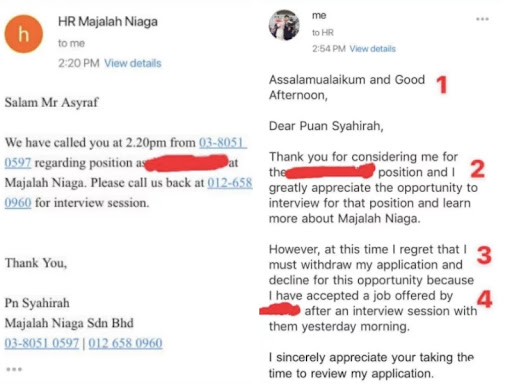The image size is (512, 384).
Task: Click the red number 2 annotation
Action: click(x=477, y=169)
